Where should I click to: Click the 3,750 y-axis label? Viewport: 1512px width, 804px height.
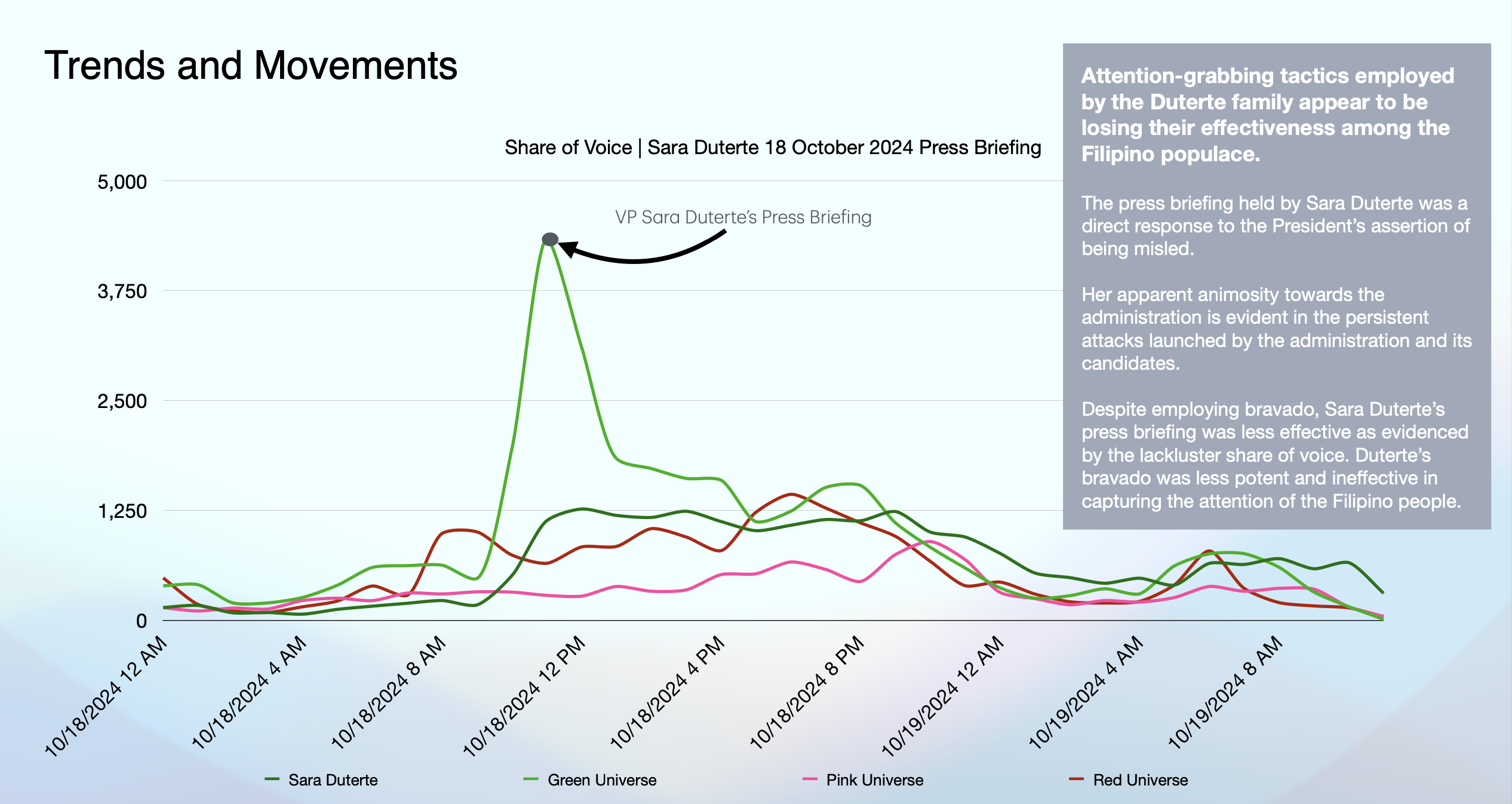122,291
